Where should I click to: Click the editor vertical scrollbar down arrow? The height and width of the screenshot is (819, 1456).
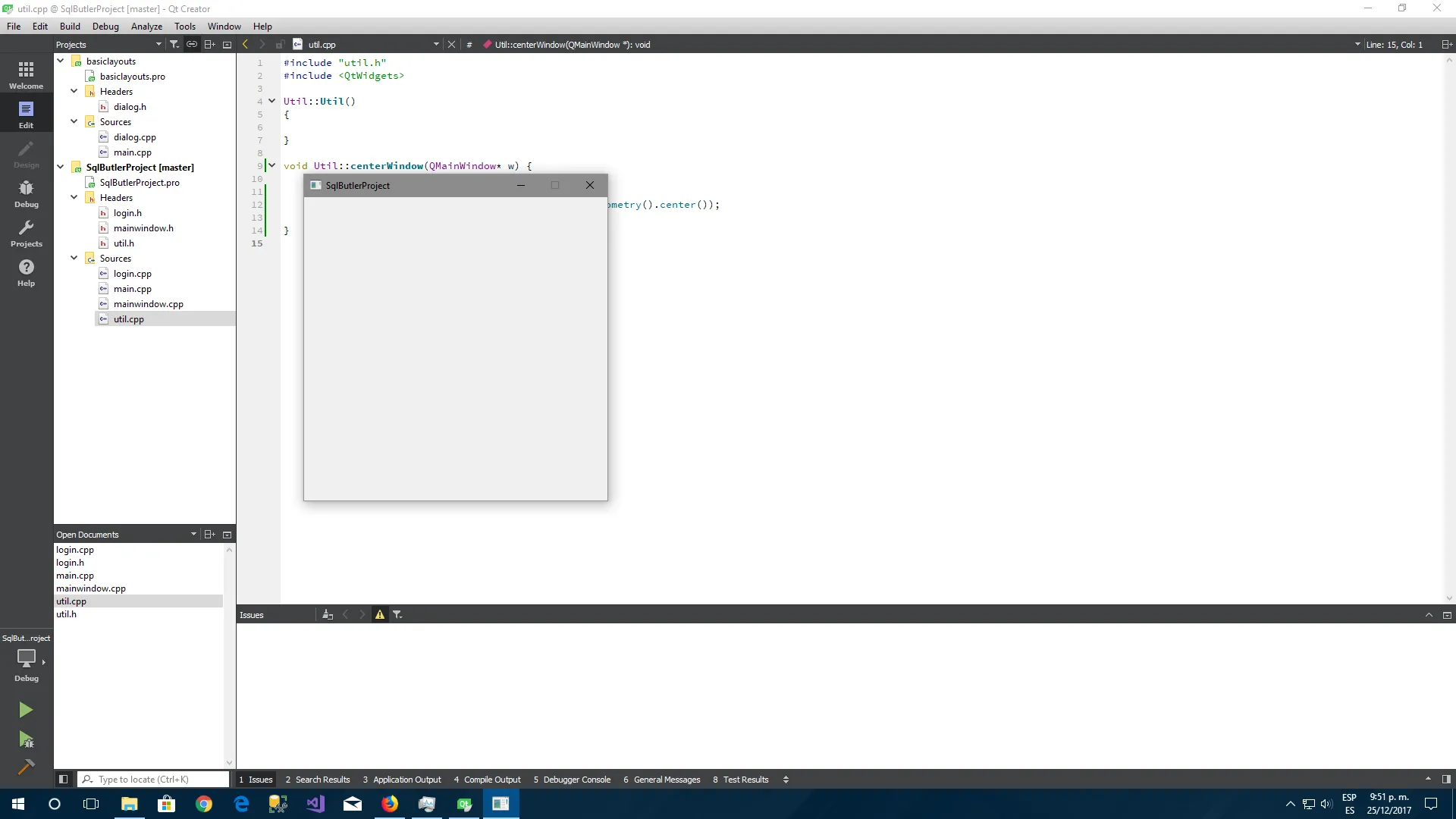[1449, 598]
